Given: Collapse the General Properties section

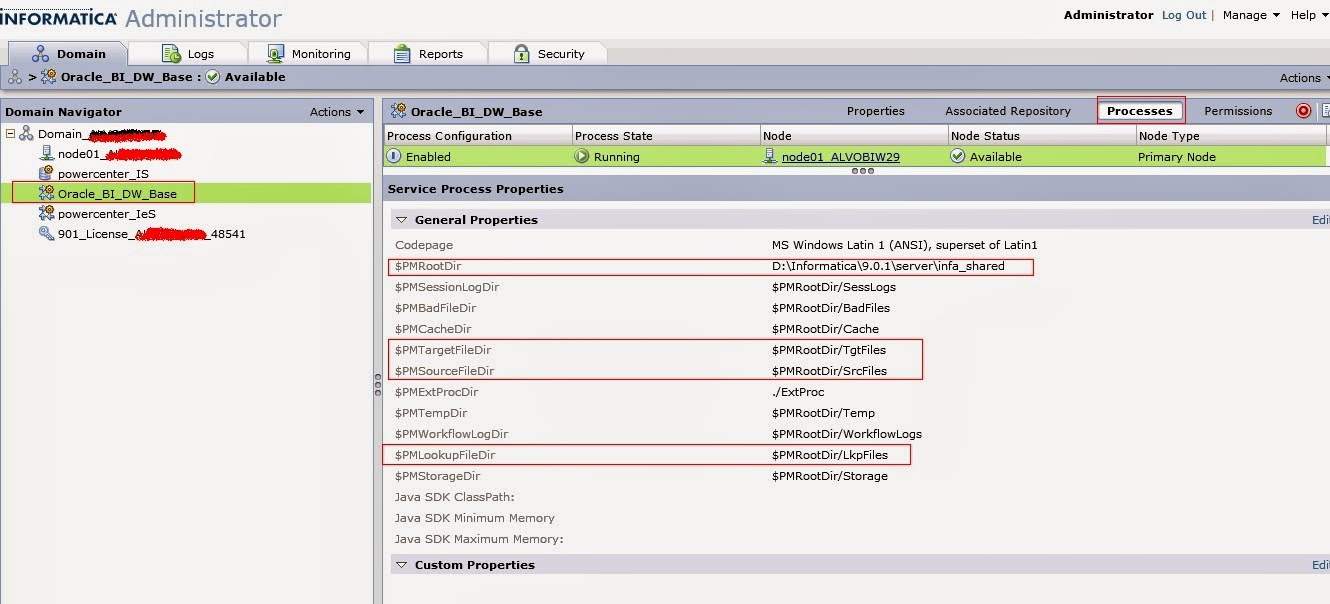Looking at the screenshot, I should [401, 220].
